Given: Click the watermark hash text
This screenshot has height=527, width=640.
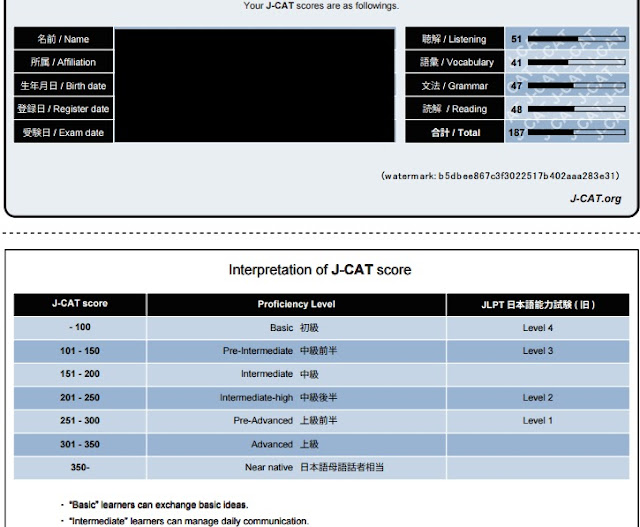Looking at the screenshot, I should (500, 176).
